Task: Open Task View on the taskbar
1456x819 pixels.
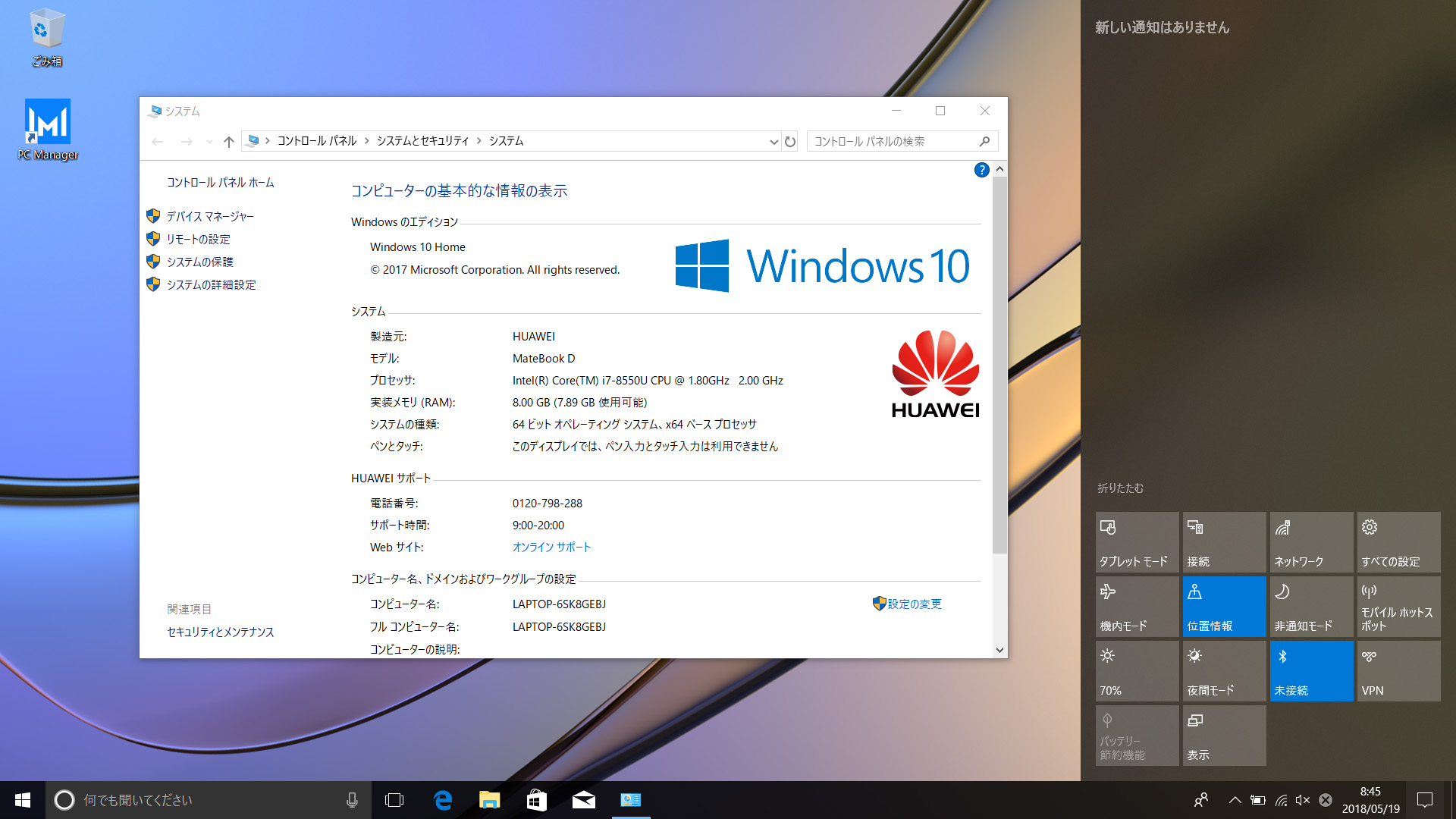Action: click(x=394, y=799)
